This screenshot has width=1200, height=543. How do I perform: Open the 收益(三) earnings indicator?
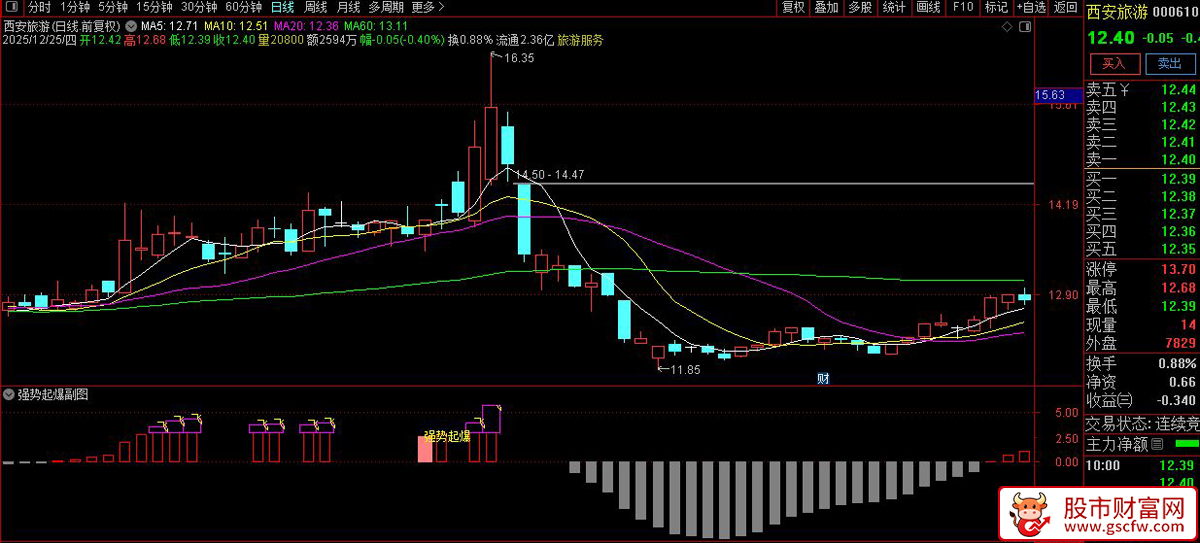point(1110,401)
